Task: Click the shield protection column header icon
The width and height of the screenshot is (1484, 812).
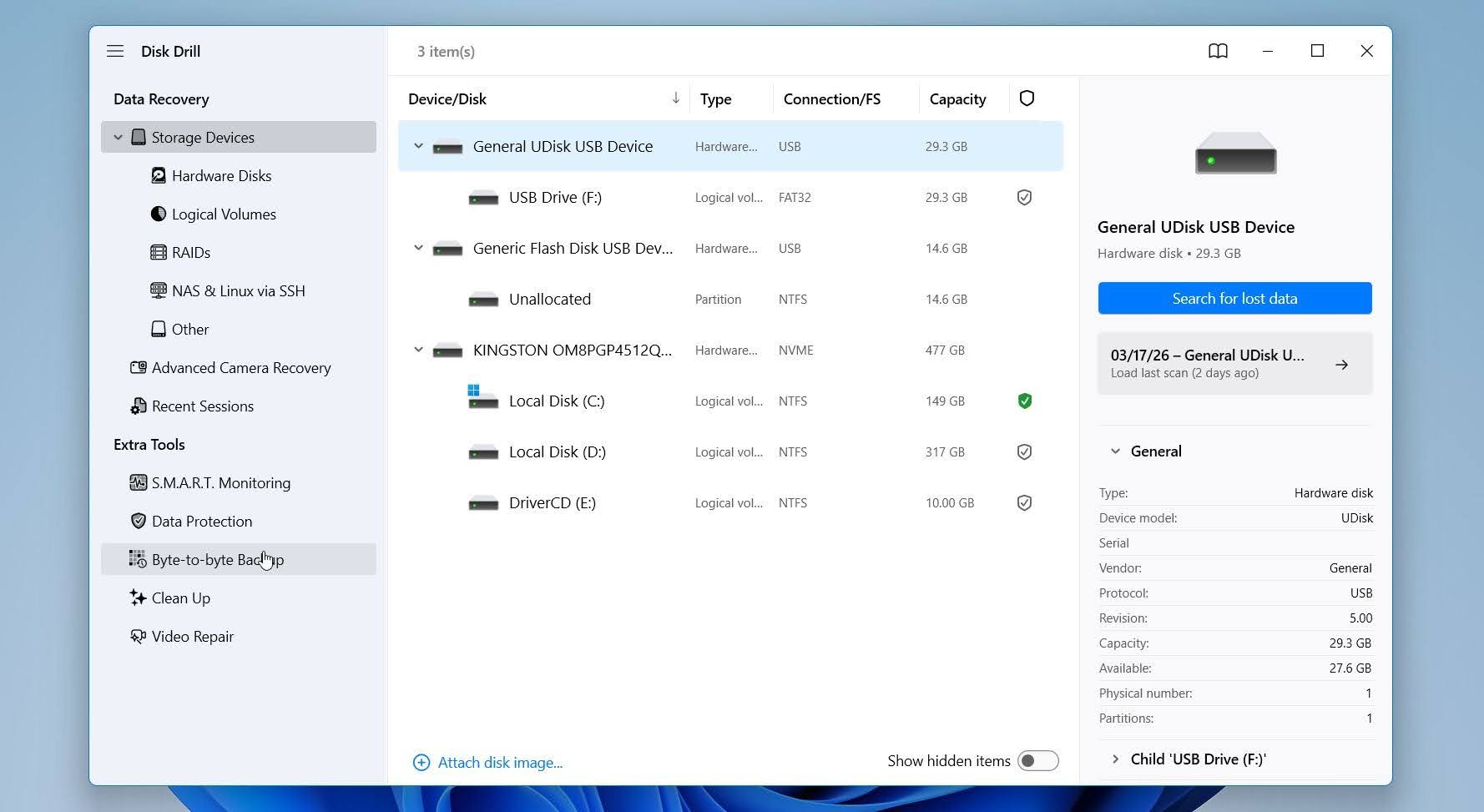Action: 1027,98
